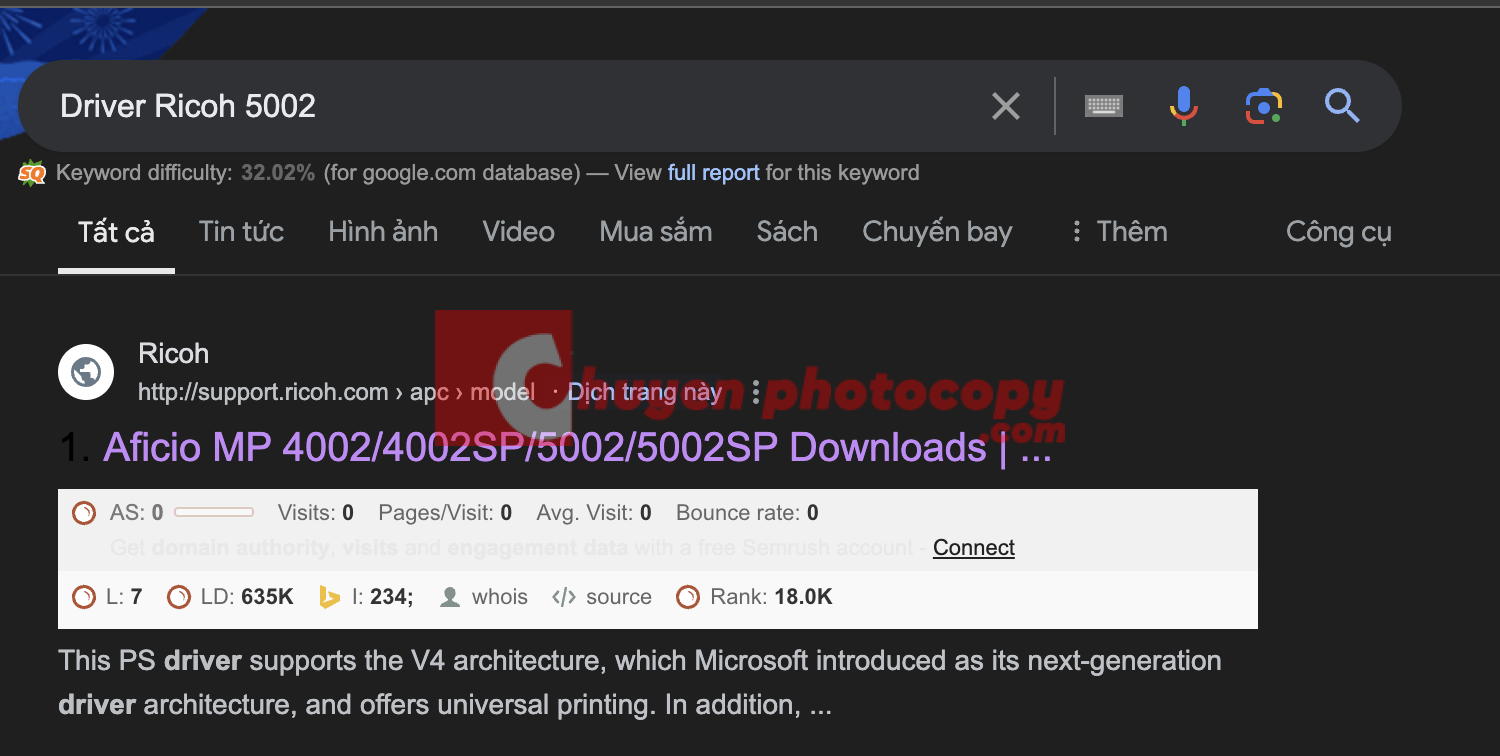Click the AS authority score bar
The height and width of the screenshot is (756, 1500).
[214, 513]
